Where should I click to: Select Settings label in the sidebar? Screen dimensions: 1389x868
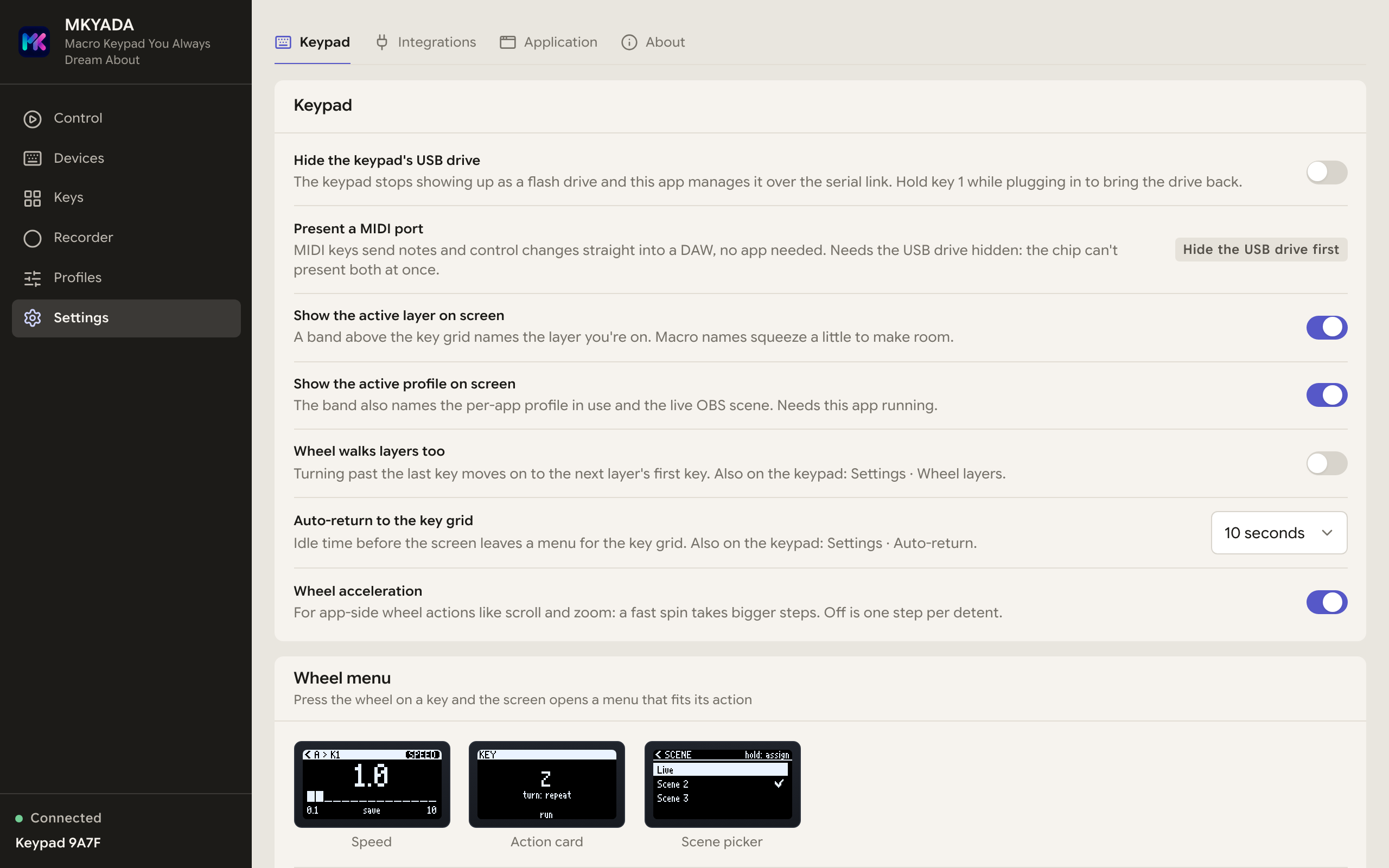tap(81, 318)
